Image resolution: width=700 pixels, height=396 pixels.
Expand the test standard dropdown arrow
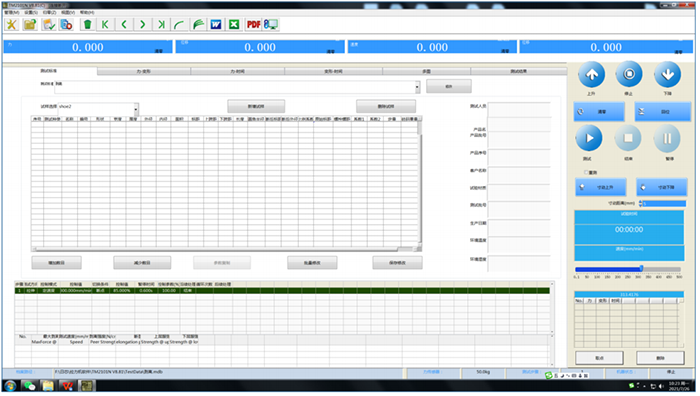click(x=417, y=87)
